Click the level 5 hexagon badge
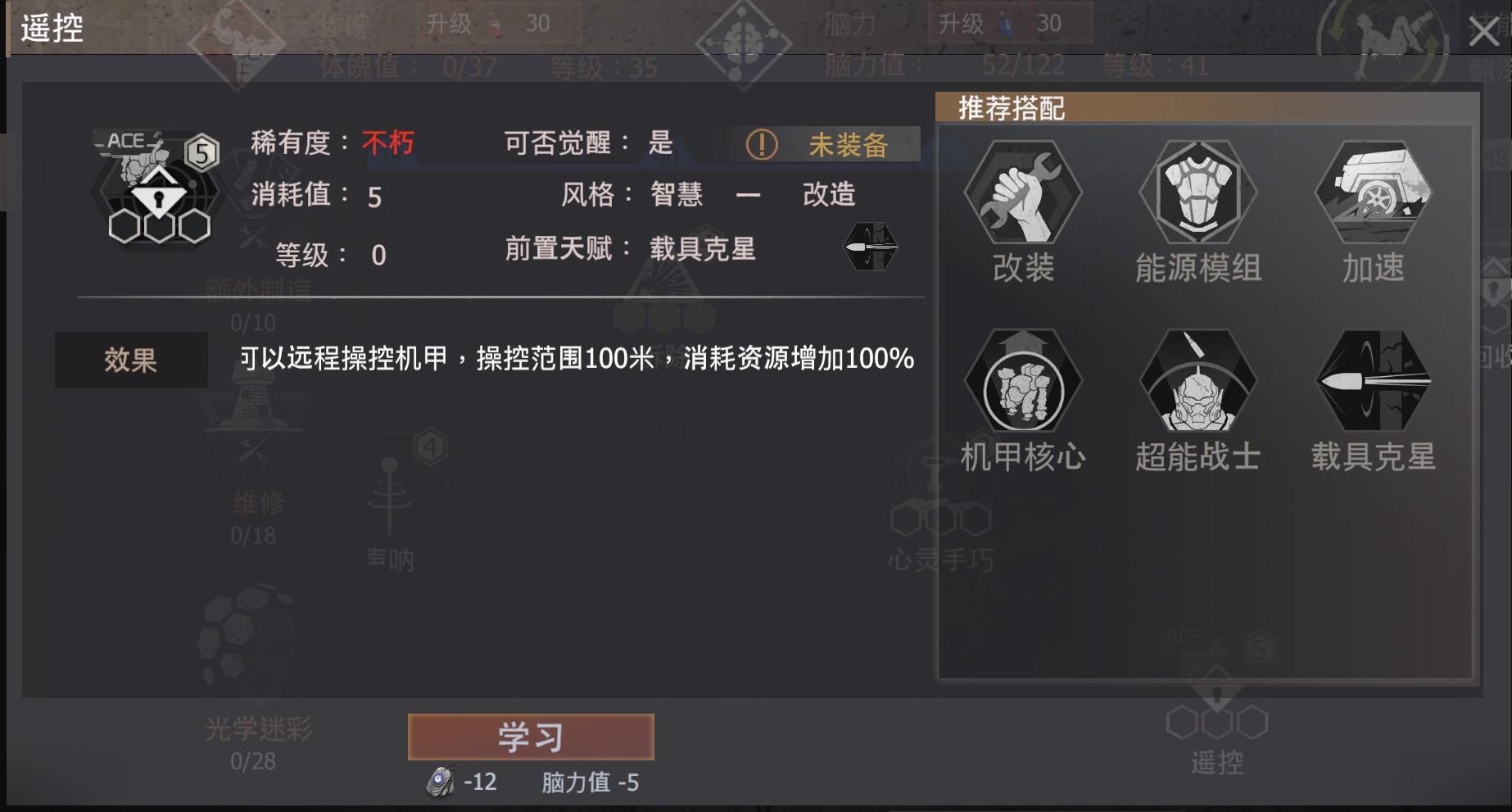 (x=201, y=152)
